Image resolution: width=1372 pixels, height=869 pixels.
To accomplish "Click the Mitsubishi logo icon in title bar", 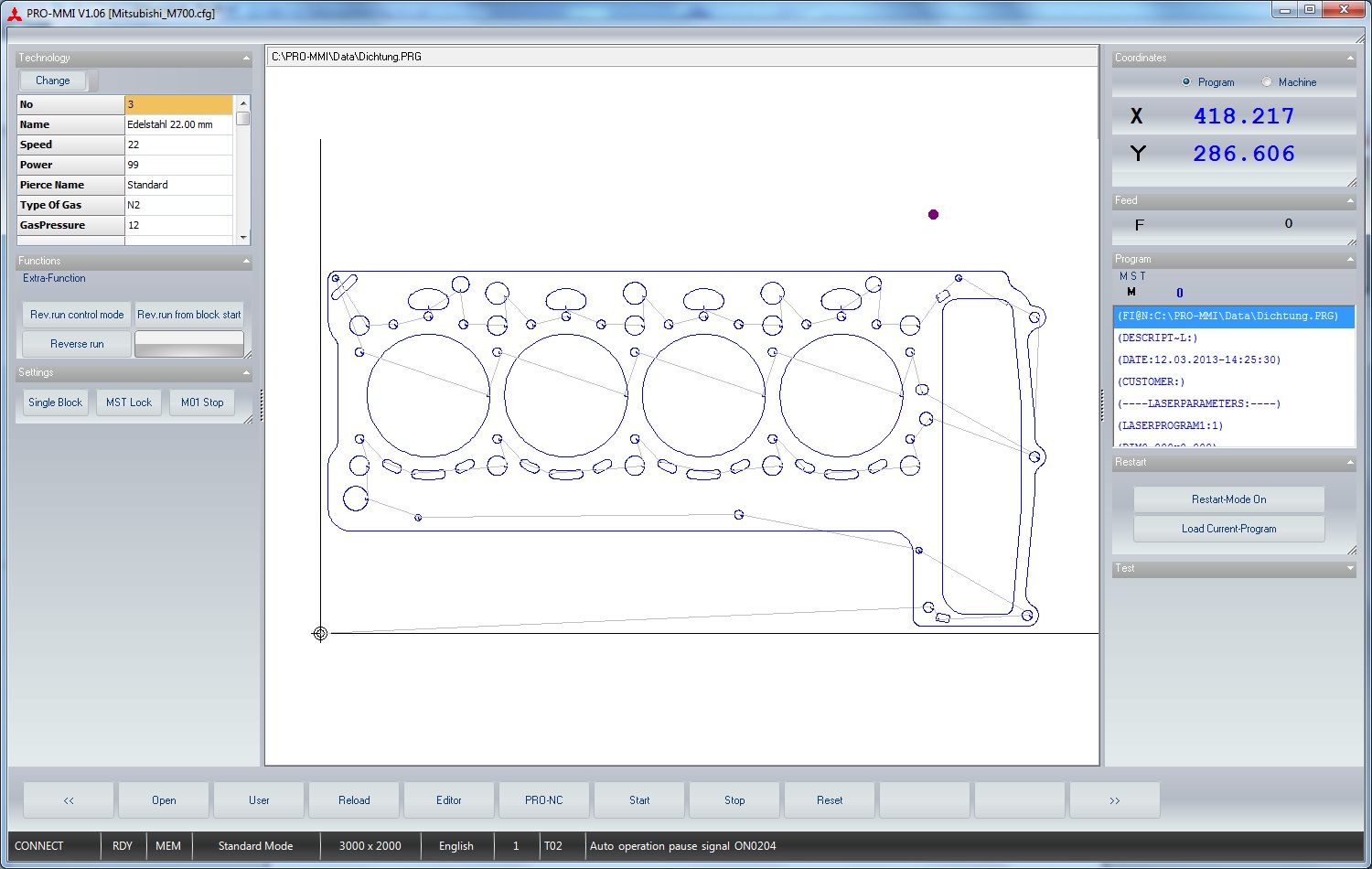I will 15,14.
